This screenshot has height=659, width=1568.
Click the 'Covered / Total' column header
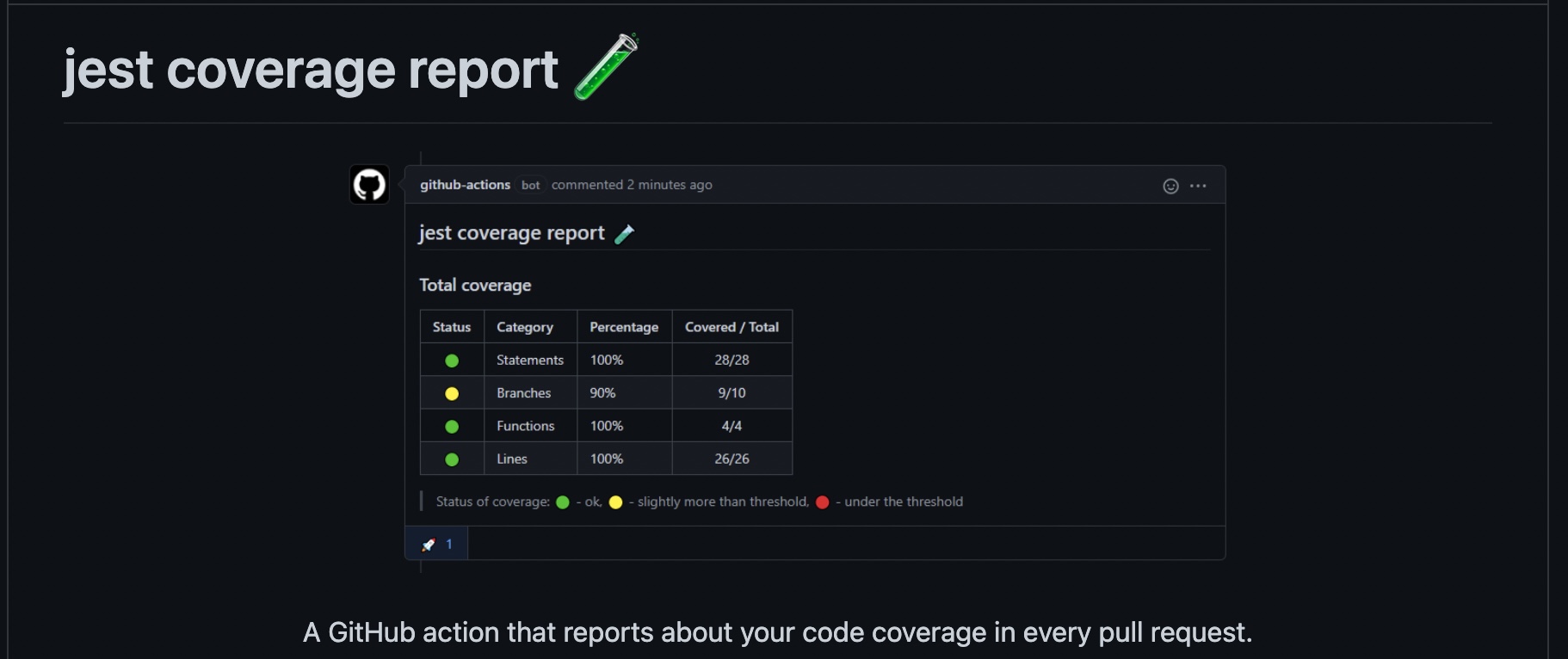732,327
